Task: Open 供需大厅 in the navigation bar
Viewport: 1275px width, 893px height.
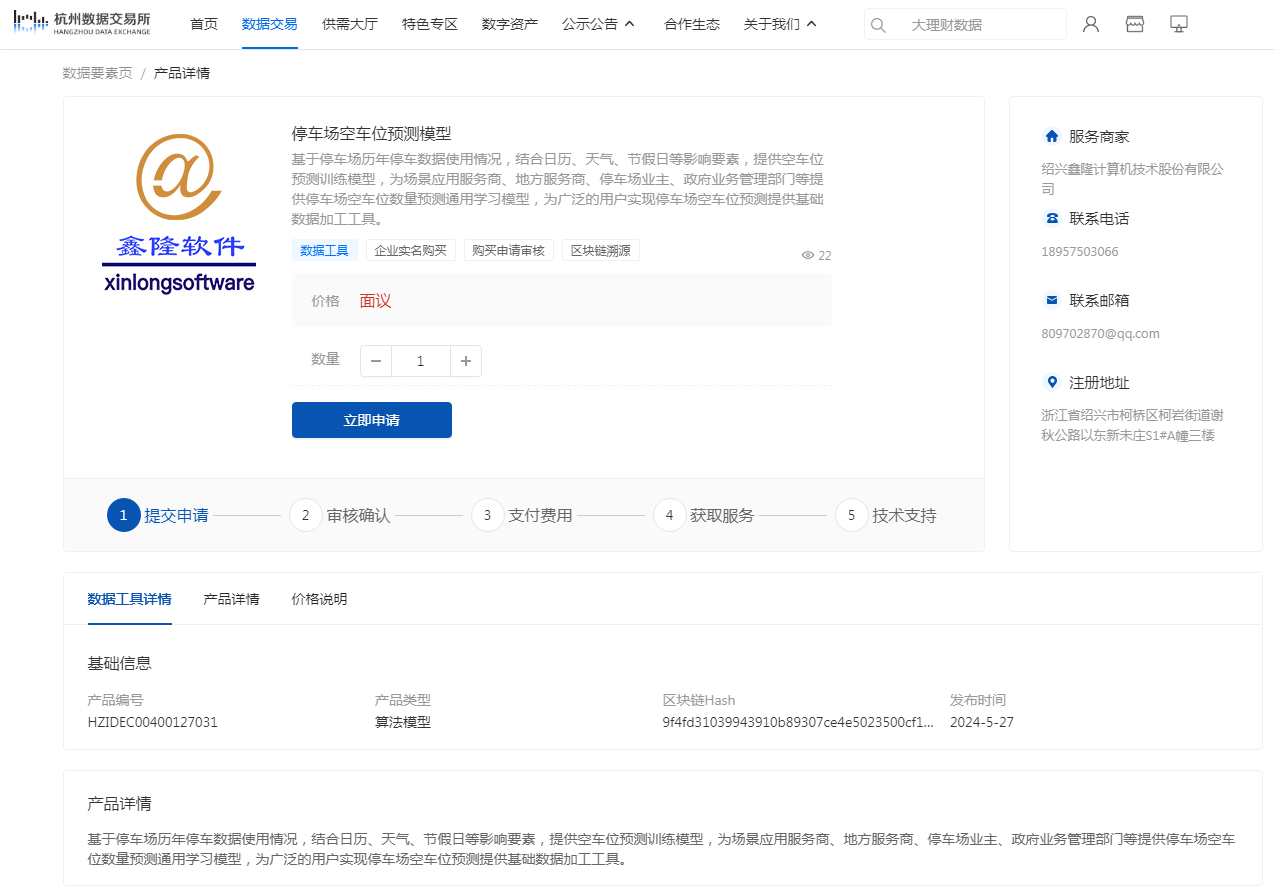Action: (x=350, y=24)
